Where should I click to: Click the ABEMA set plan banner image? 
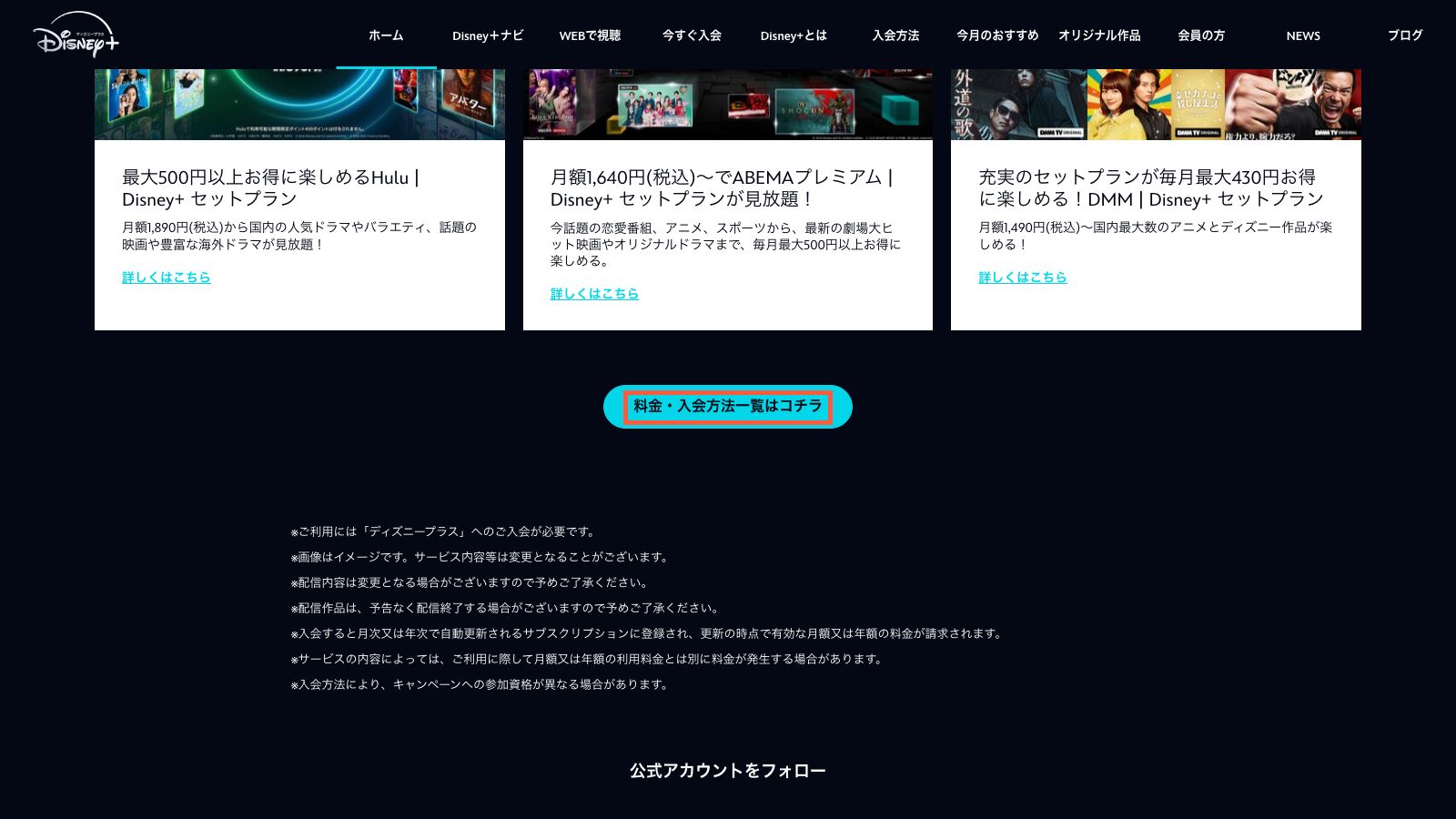(x=728, y=105)
